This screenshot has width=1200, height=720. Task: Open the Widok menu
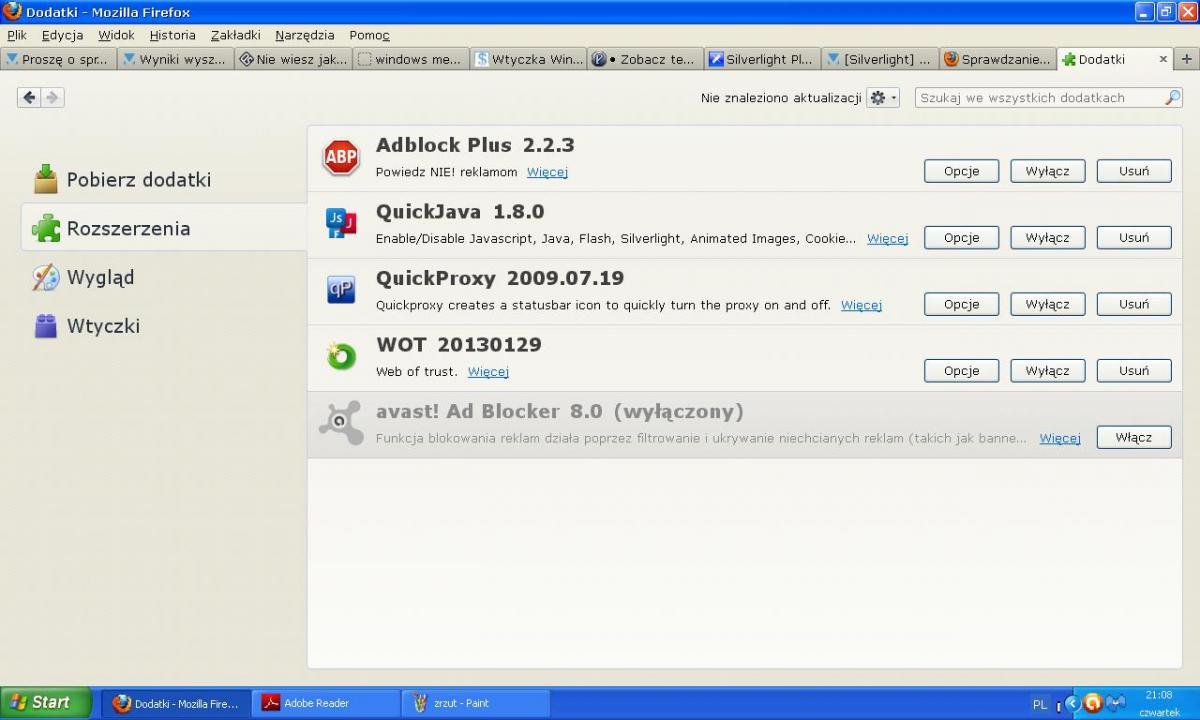pyautogui.click(x=116, y=35)
